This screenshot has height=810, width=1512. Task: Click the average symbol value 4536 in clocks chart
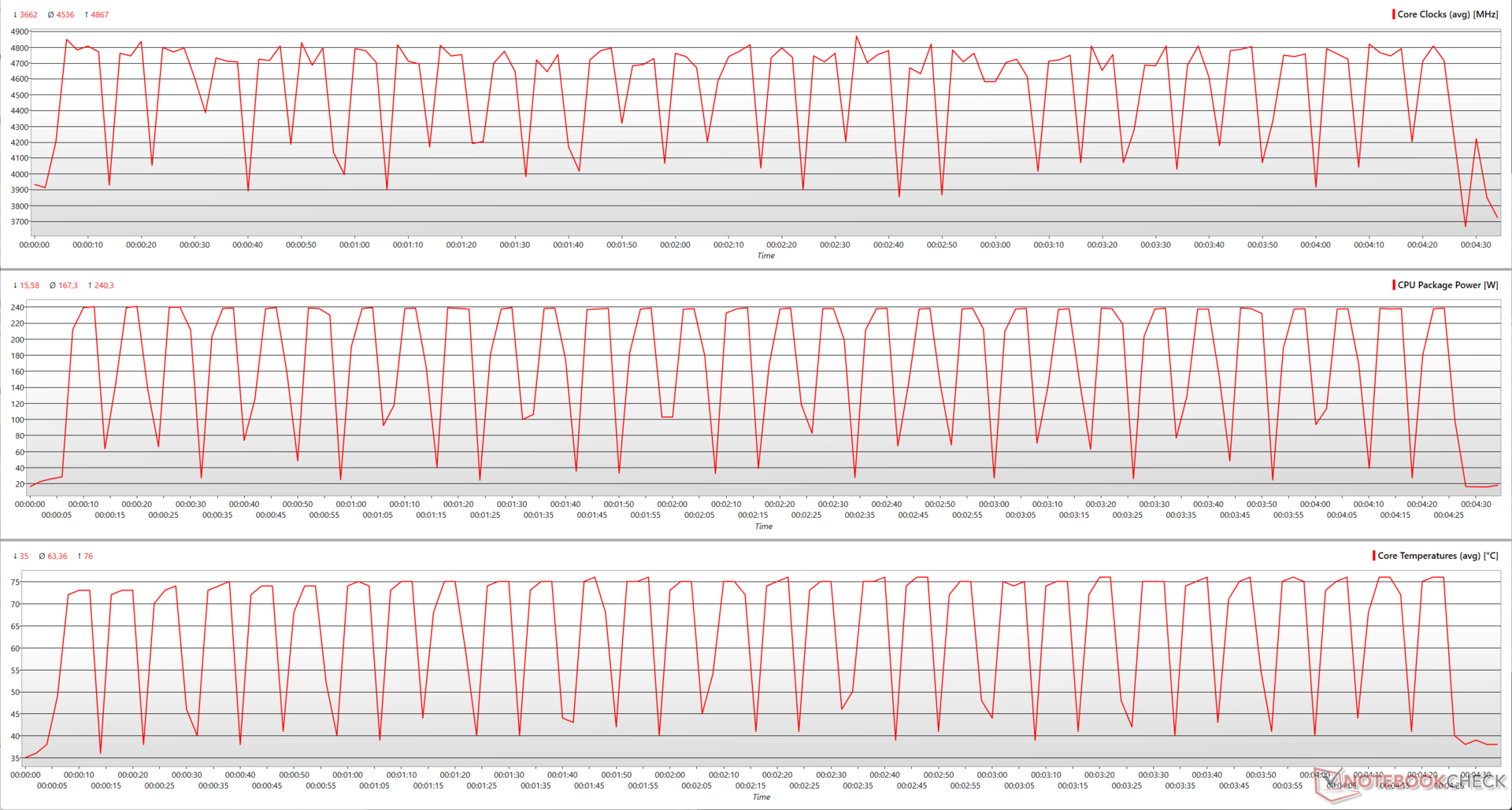(65, 15)
